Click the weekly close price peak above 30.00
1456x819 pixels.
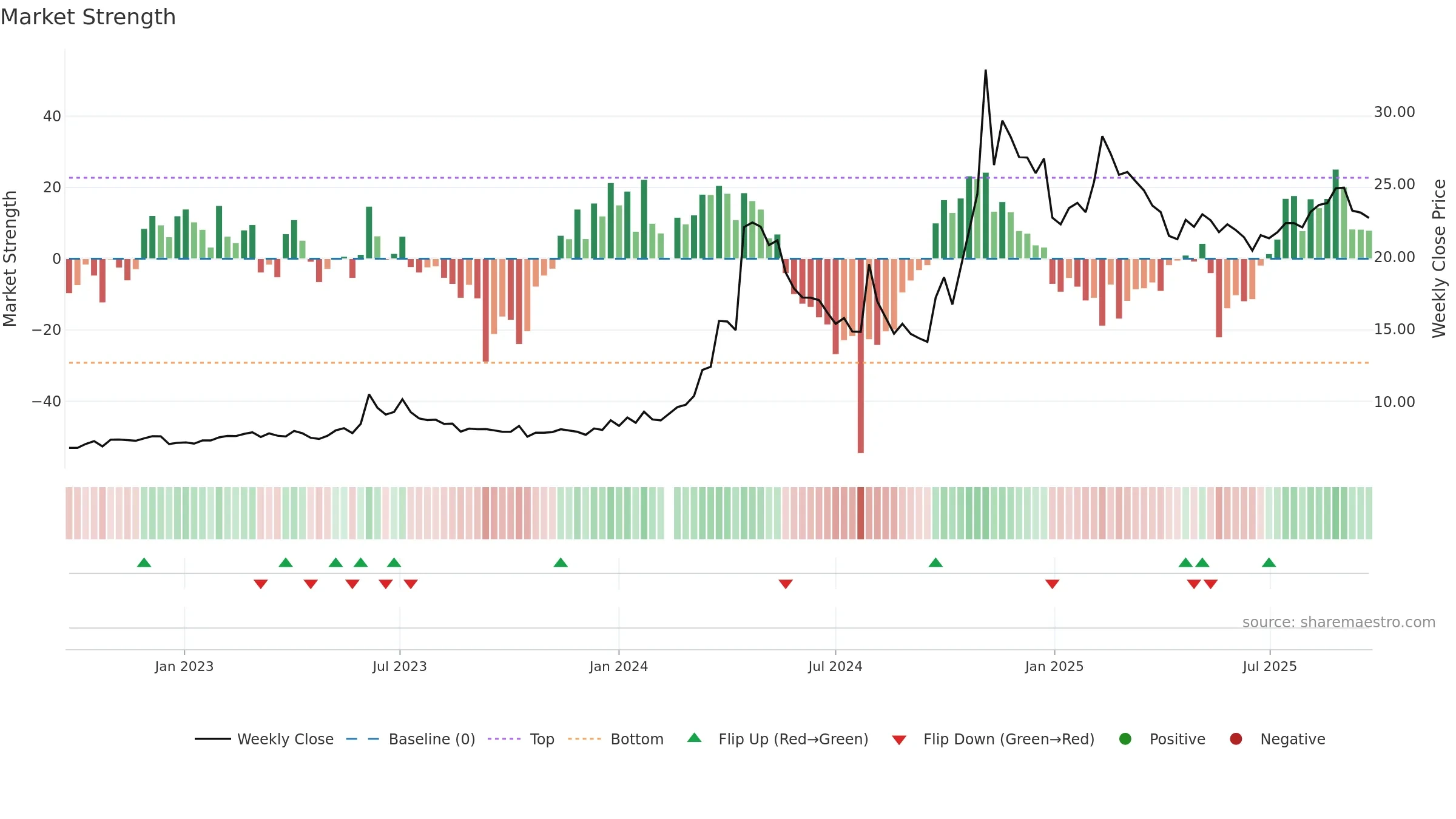pos(985,71)
